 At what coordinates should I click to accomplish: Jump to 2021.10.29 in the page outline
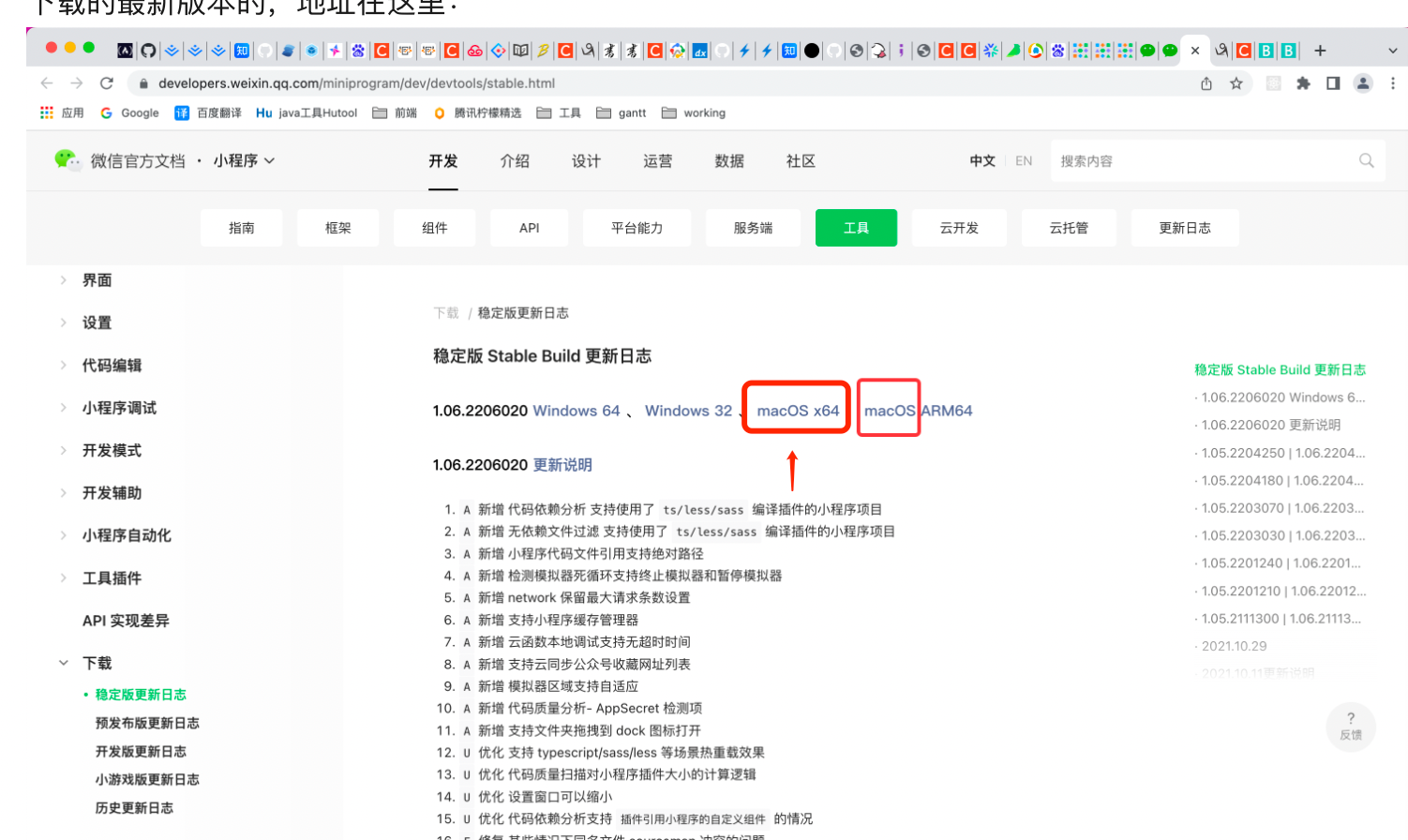[x=1234, y=646]
